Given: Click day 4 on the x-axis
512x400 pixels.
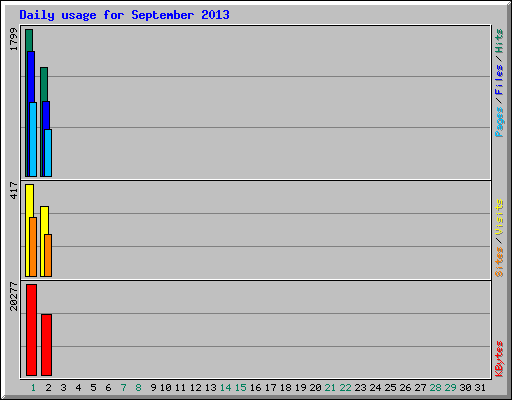Looking at the screenshot, I should (x=78, y=388).
